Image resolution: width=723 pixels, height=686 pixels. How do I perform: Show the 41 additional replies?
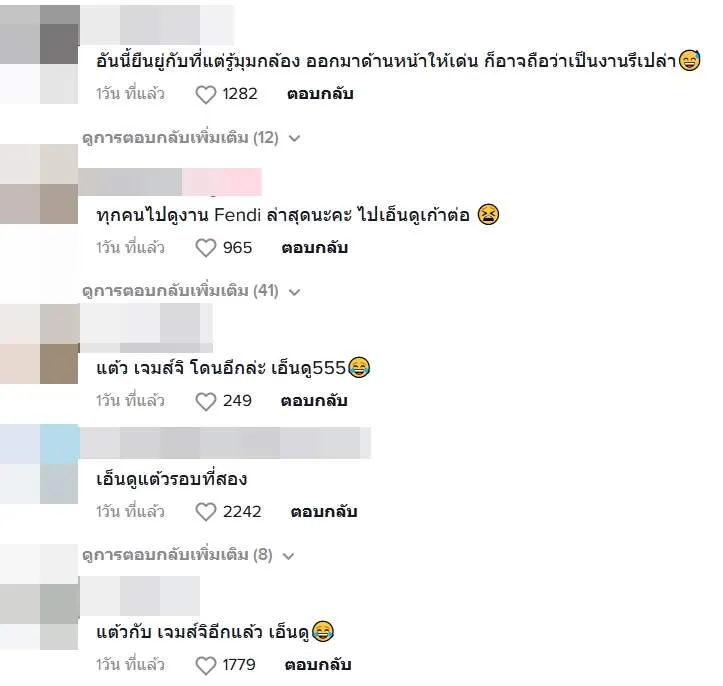pyautogui.click(x=180, y=291)
